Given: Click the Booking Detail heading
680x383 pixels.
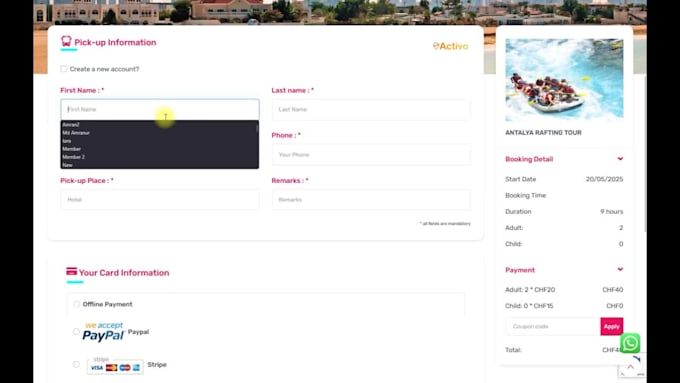Looking at the screenshot, I should pos(529,159).
